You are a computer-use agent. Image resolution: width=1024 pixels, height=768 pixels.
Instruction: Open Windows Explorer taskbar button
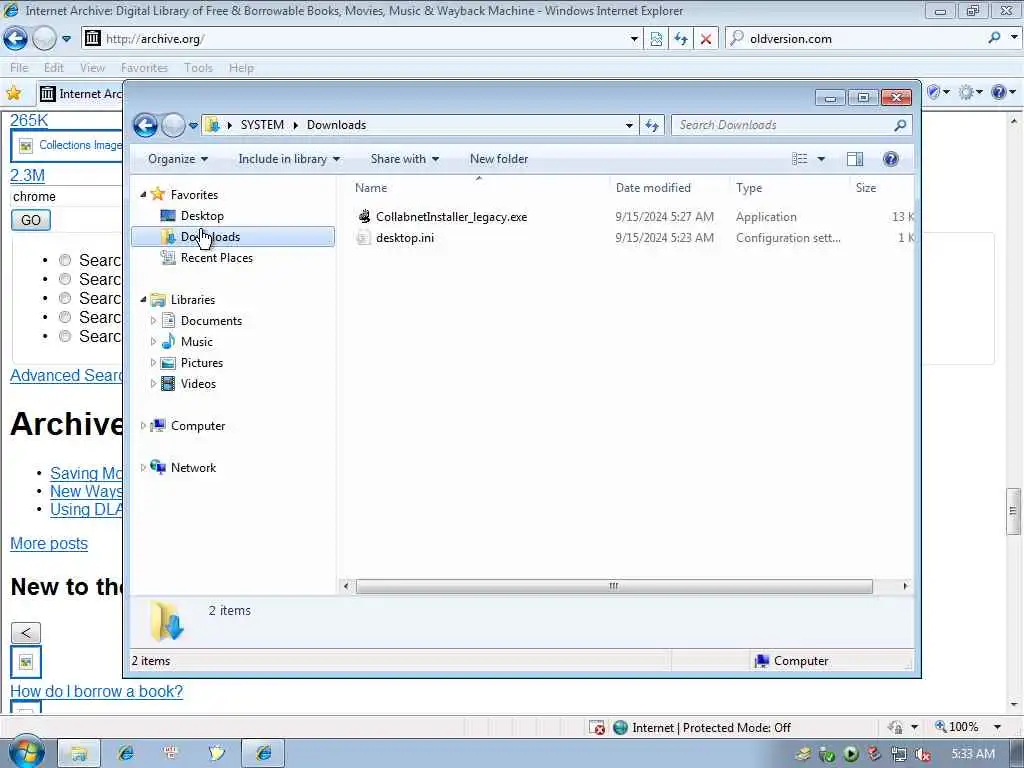coord(79,754)
